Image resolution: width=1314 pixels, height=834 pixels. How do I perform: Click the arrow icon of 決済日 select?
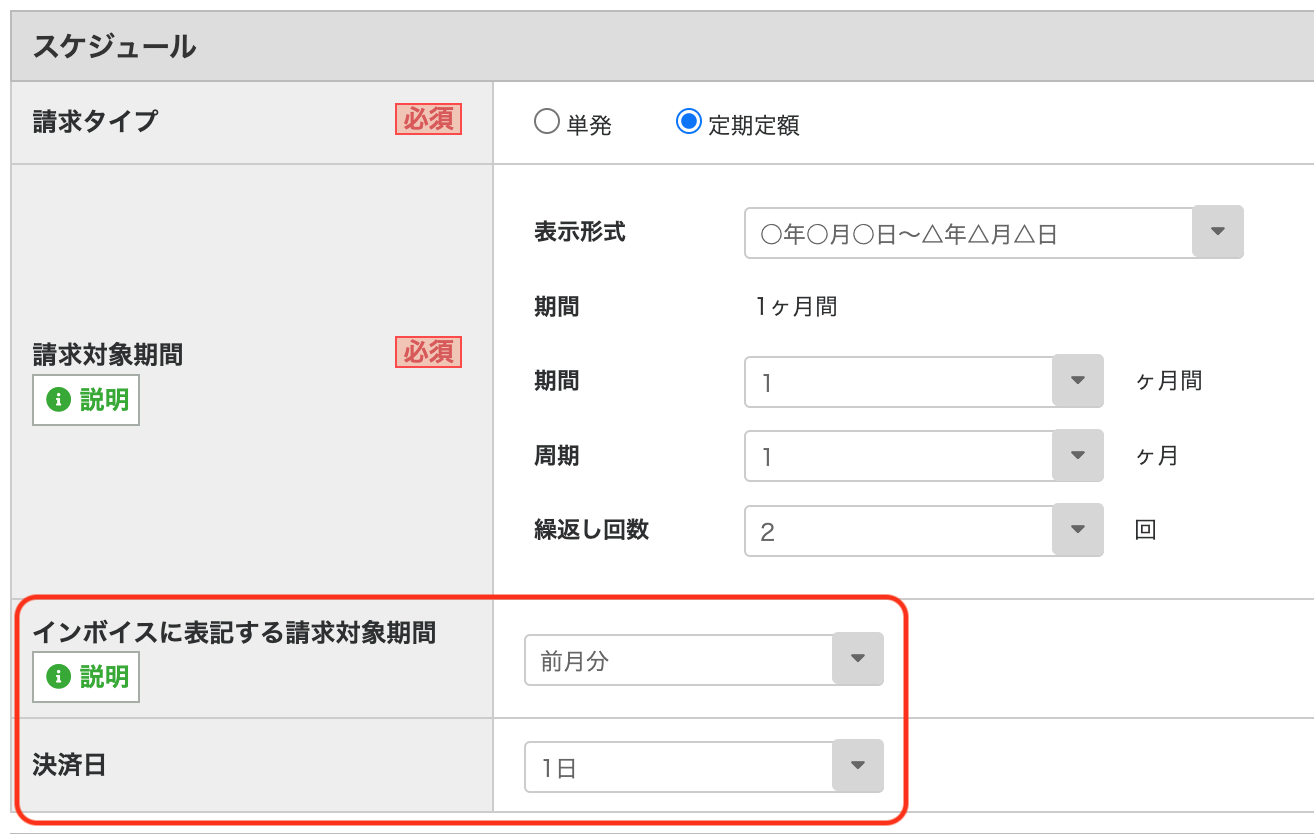coord(857,766)
